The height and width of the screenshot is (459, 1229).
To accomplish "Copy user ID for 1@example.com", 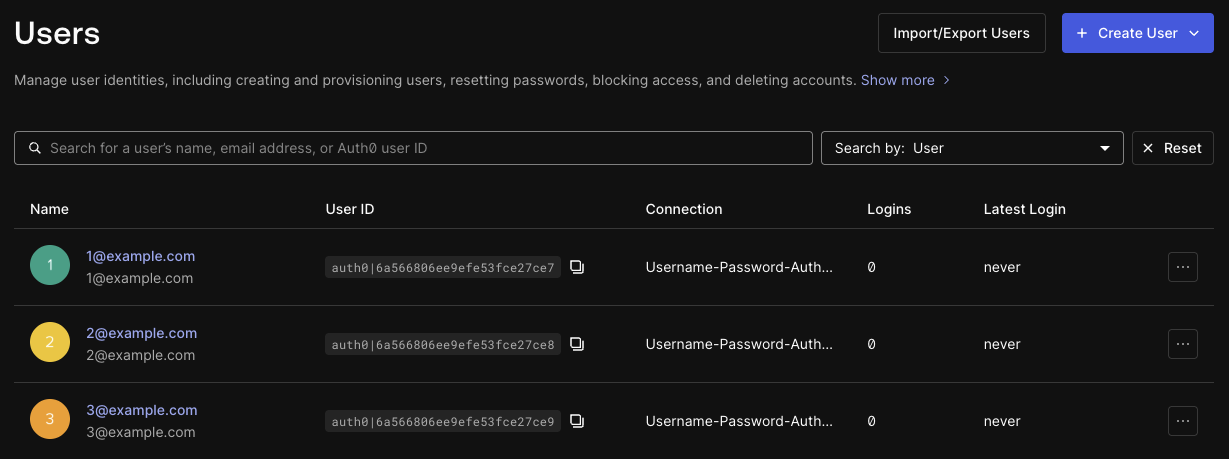I will (577, 267).
